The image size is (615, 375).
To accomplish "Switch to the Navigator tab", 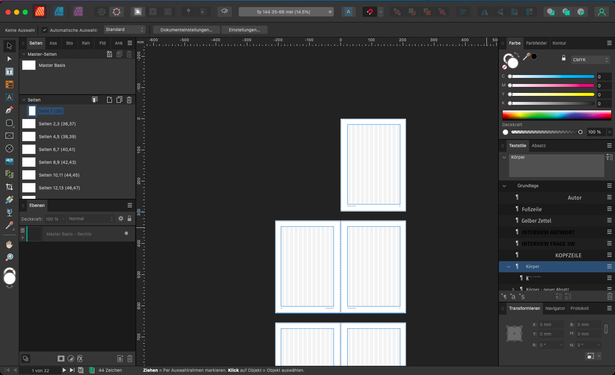I will 555,308.
